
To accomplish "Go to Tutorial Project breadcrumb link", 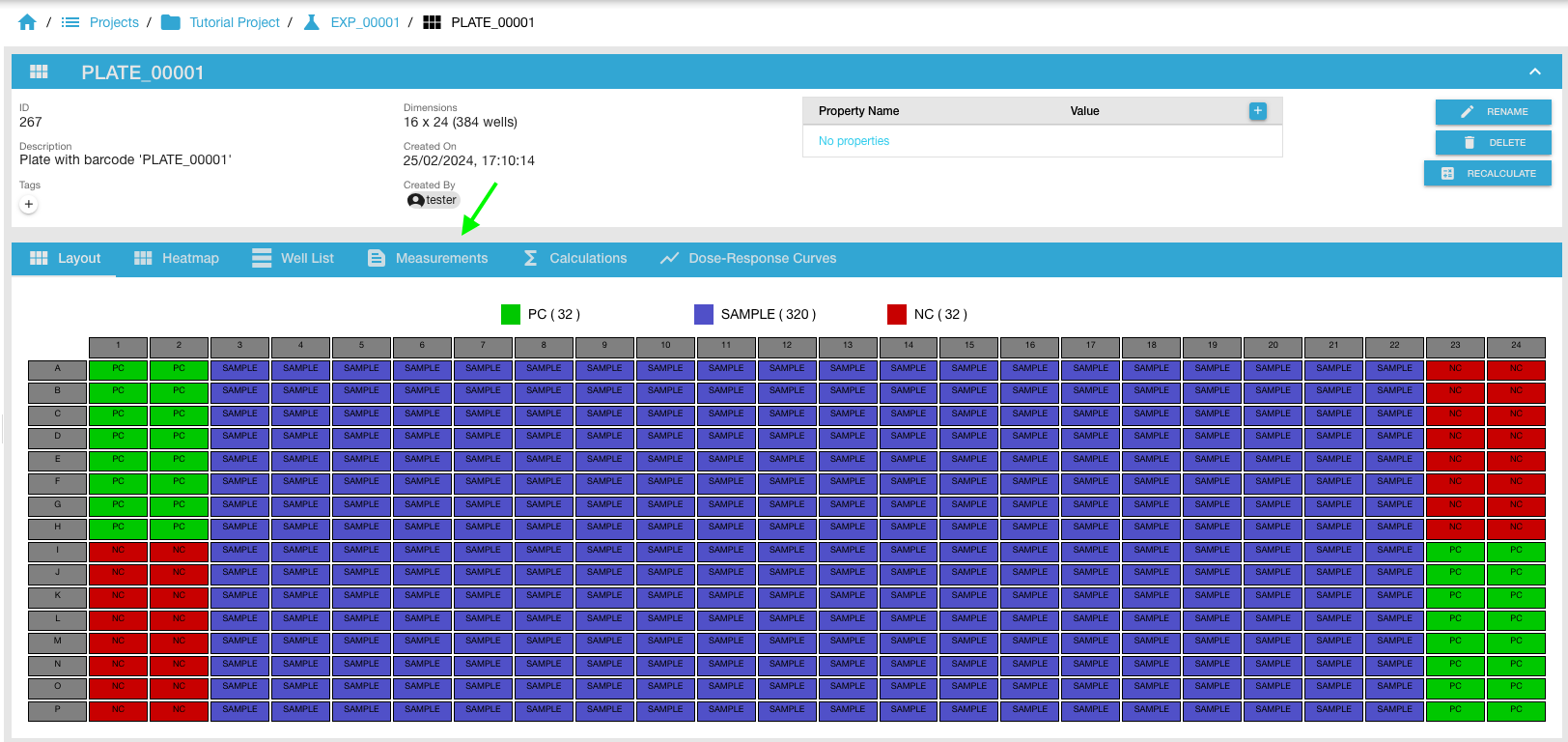I will click(x=235, y=22).
